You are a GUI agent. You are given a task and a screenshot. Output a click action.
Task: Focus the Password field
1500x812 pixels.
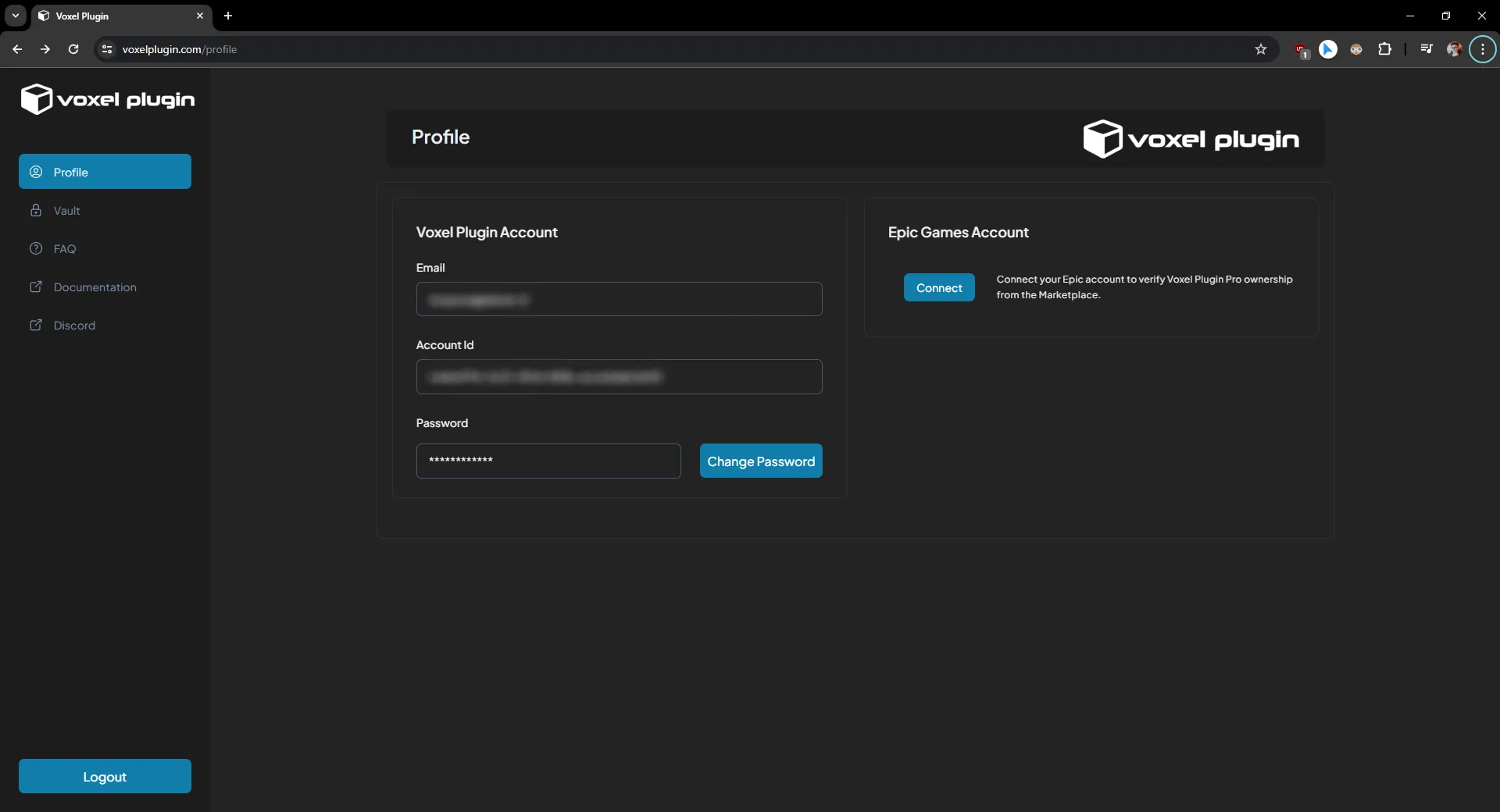pos(548,461)
